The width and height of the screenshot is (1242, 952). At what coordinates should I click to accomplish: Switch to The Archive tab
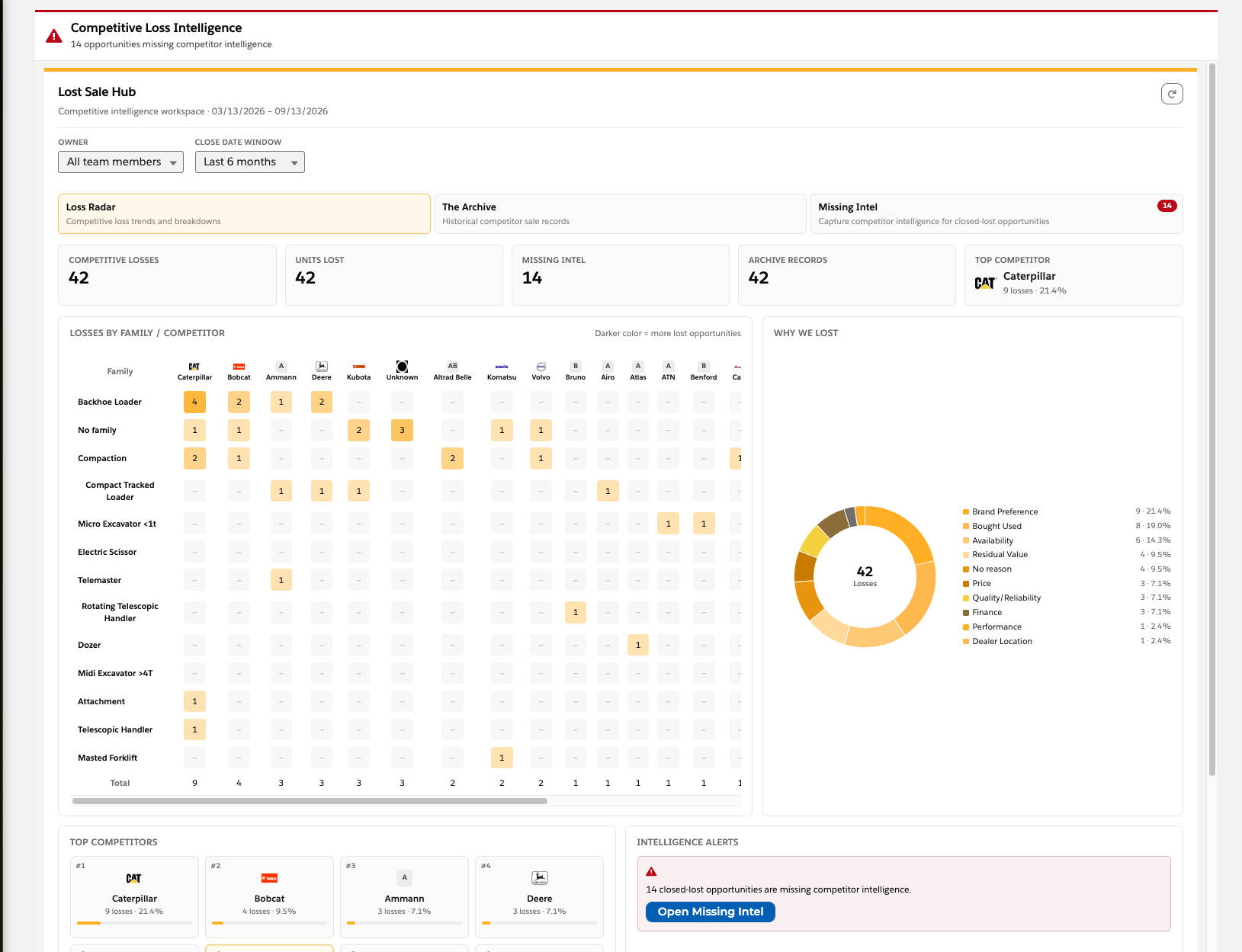tap(620, 213)
